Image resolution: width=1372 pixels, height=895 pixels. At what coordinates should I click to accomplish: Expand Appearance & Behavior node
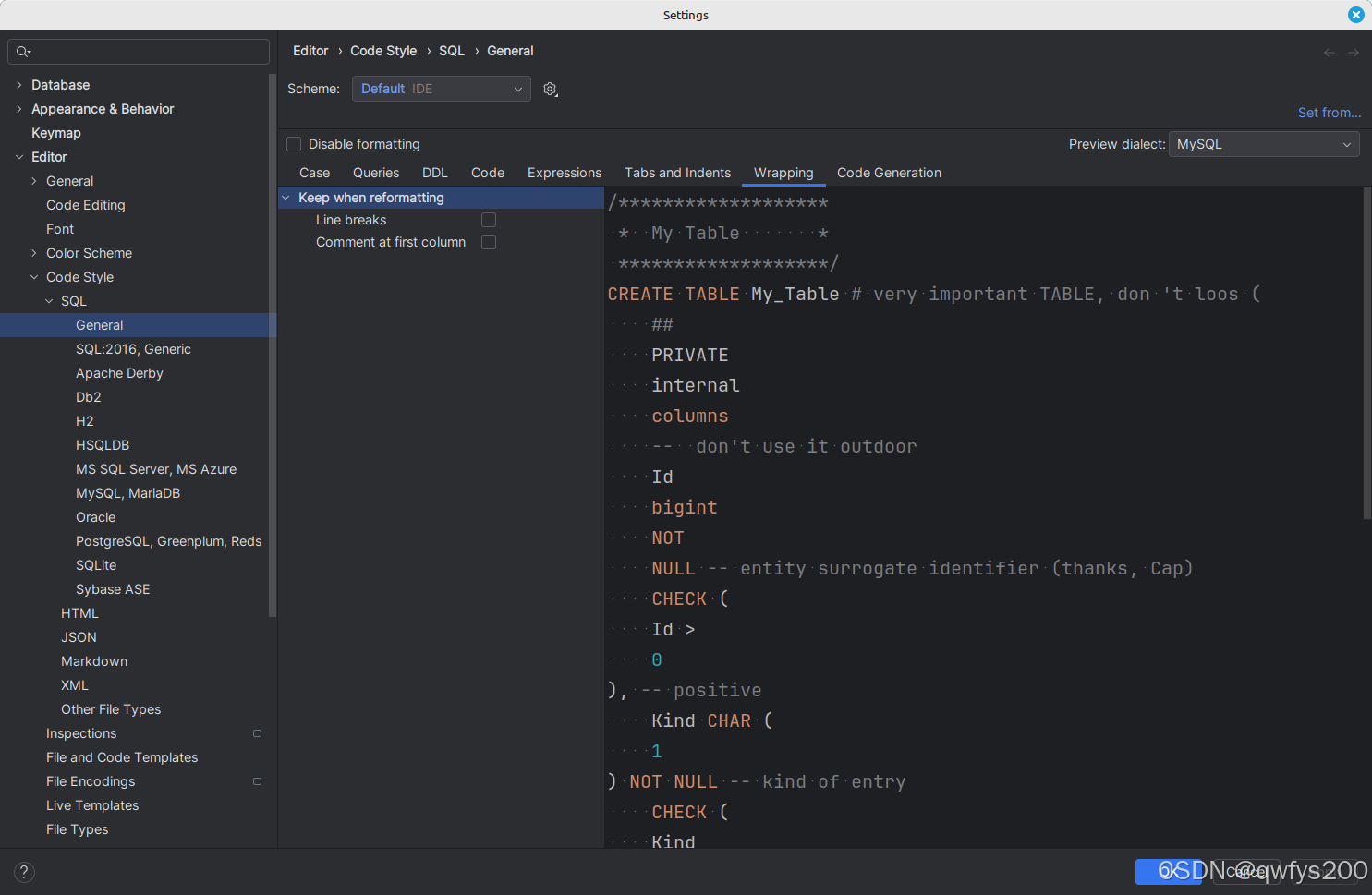tap(18, 109)
